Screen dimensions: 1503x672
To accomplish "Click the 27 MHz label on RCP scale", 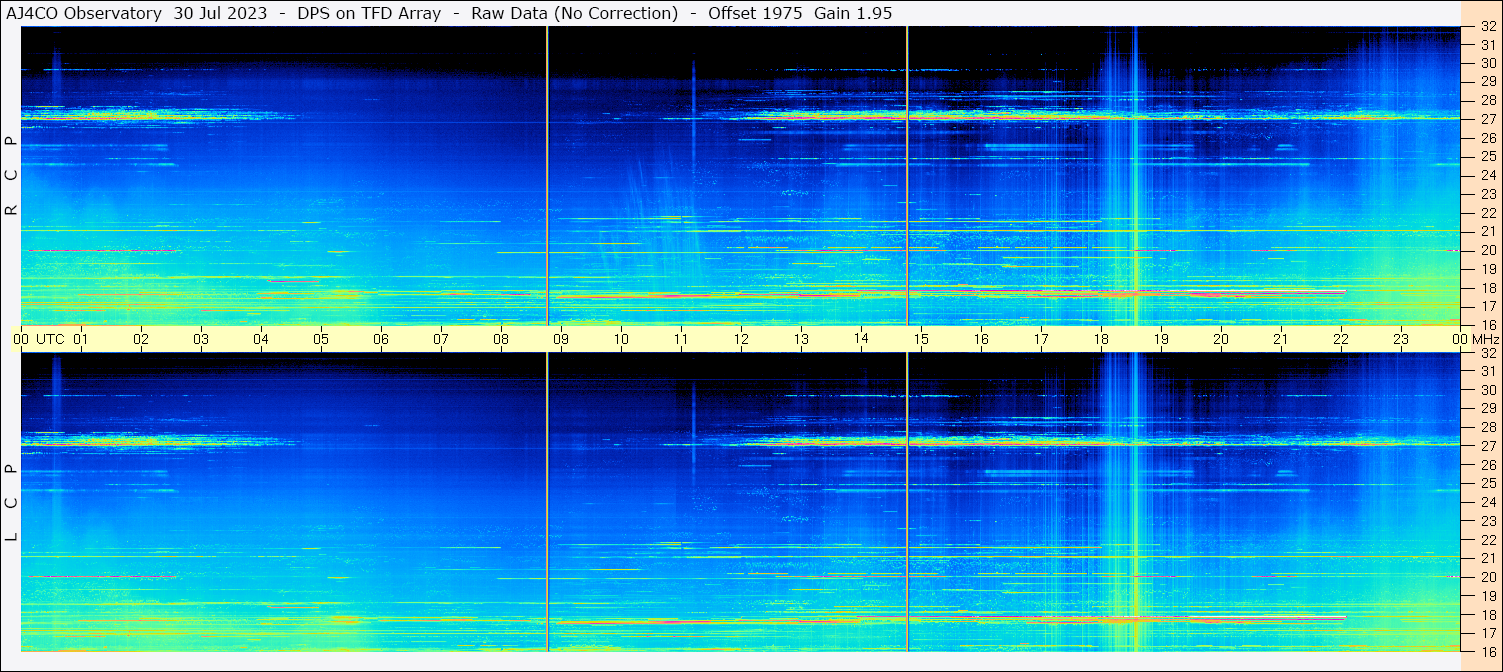I will 1487,119.
